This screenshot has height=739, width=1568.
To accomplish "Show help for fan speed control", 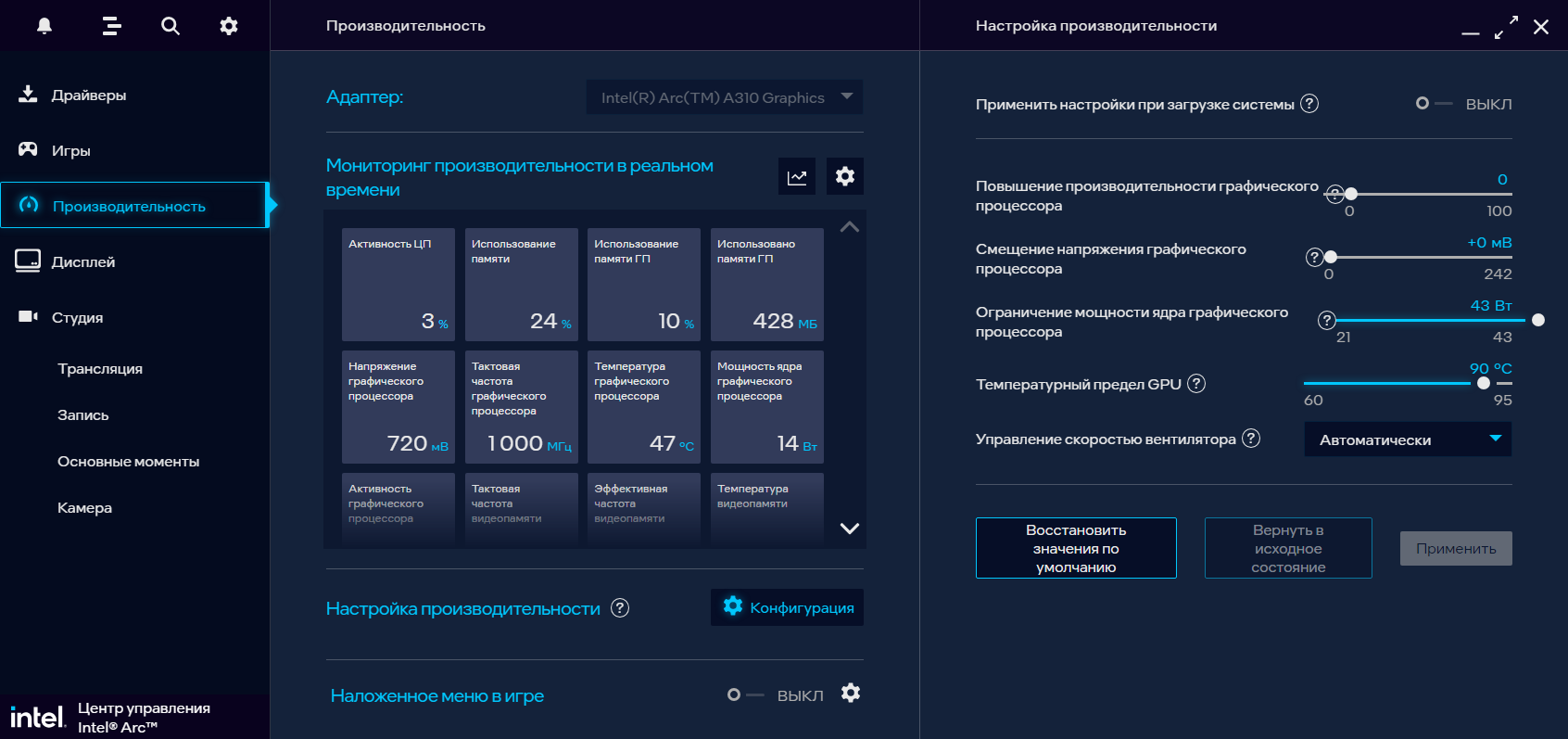I will [1251, 438].
